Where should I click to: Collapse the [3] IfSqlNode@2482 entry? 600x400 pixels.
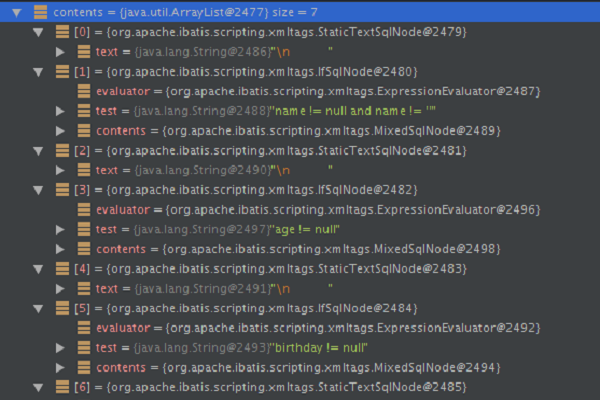point(38,190)
